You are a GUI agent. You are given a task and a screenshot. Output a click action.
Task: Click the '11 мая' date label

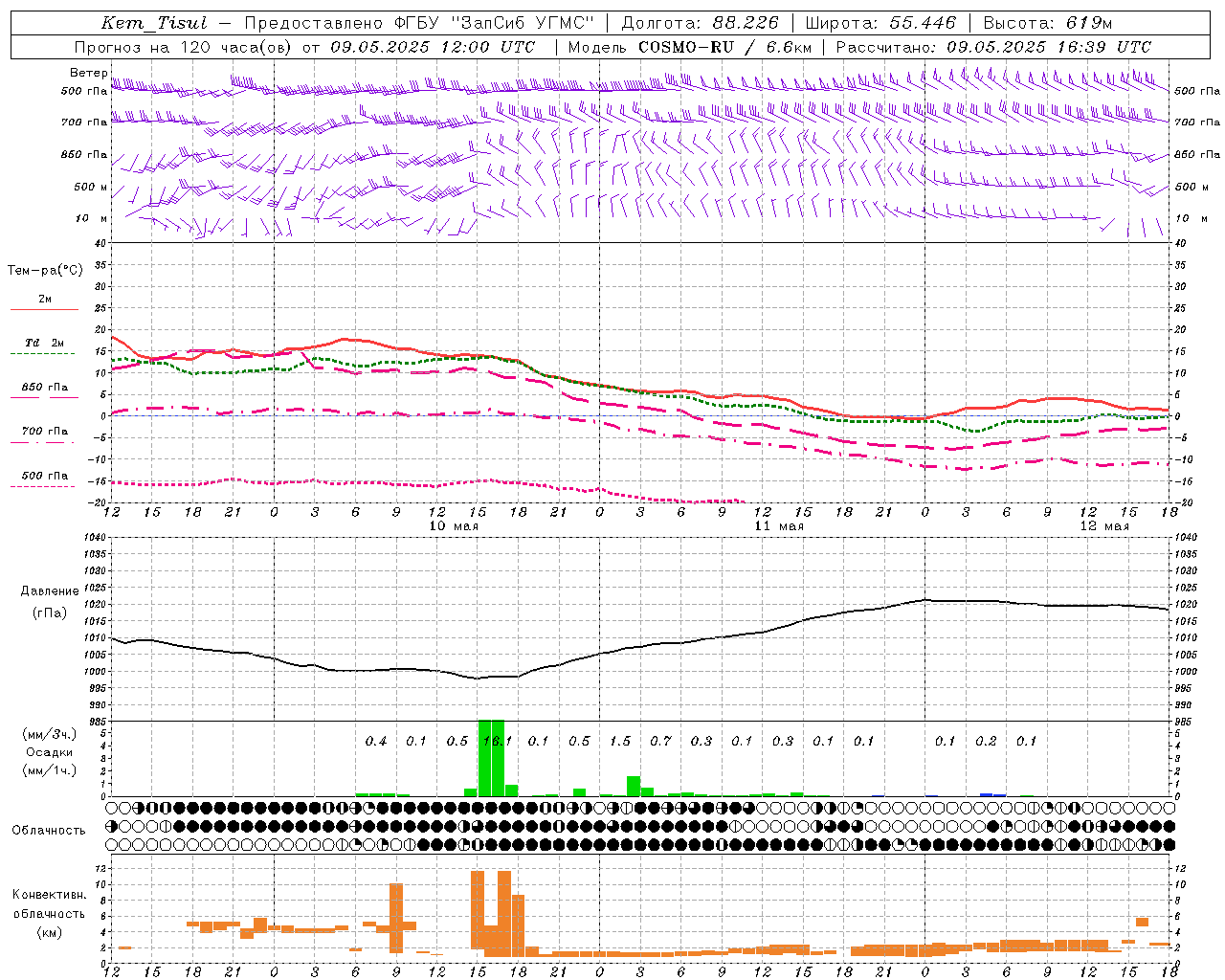tap(779, 526)
